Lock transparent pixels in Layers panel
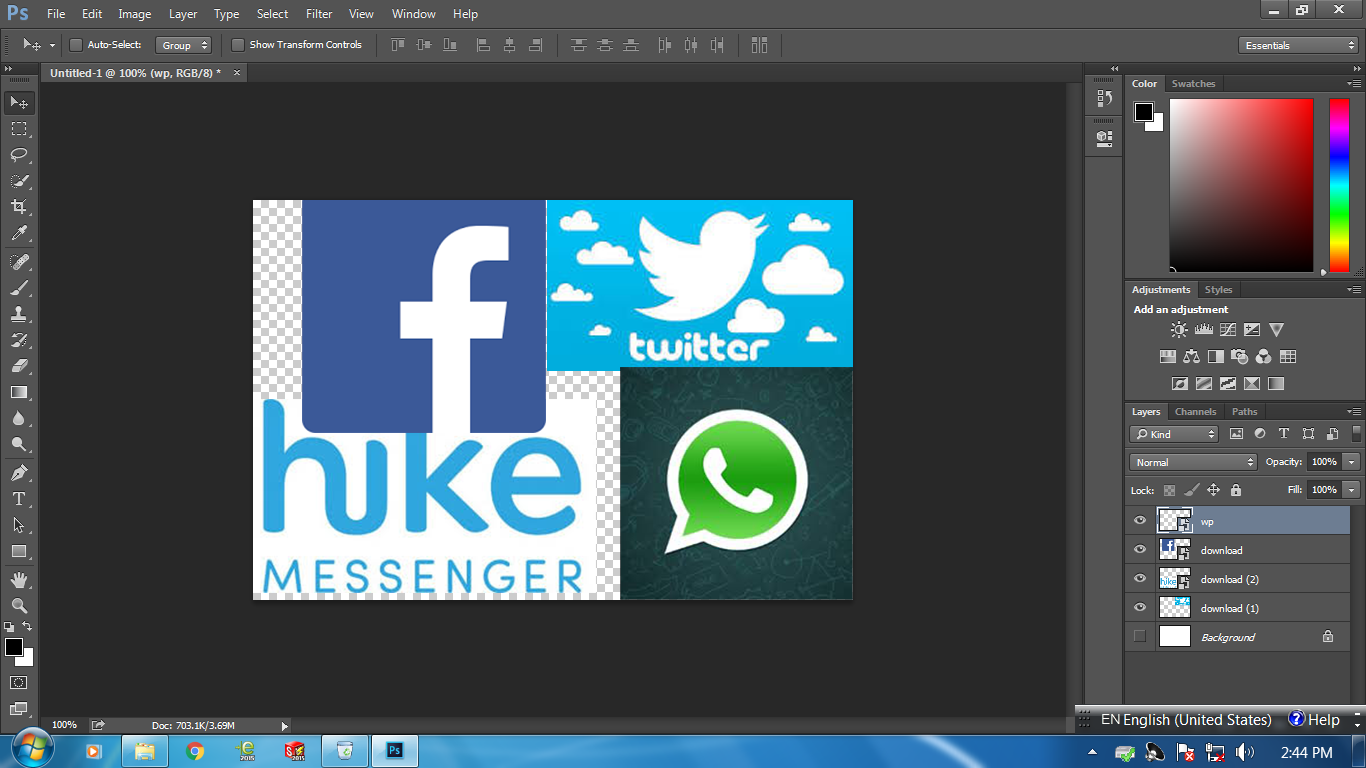 click(1168, 490)
